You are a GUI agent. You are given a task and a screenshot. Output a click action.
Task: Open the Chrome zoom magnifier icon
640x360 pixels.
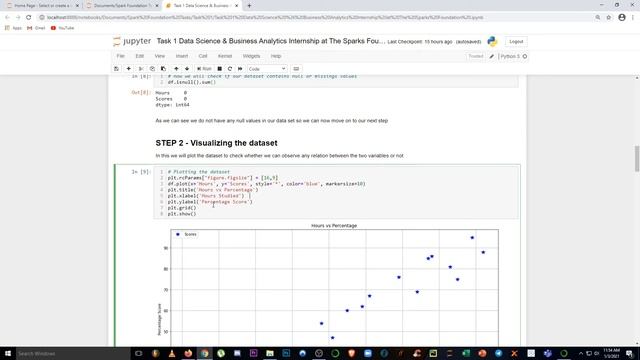point(598,18)
